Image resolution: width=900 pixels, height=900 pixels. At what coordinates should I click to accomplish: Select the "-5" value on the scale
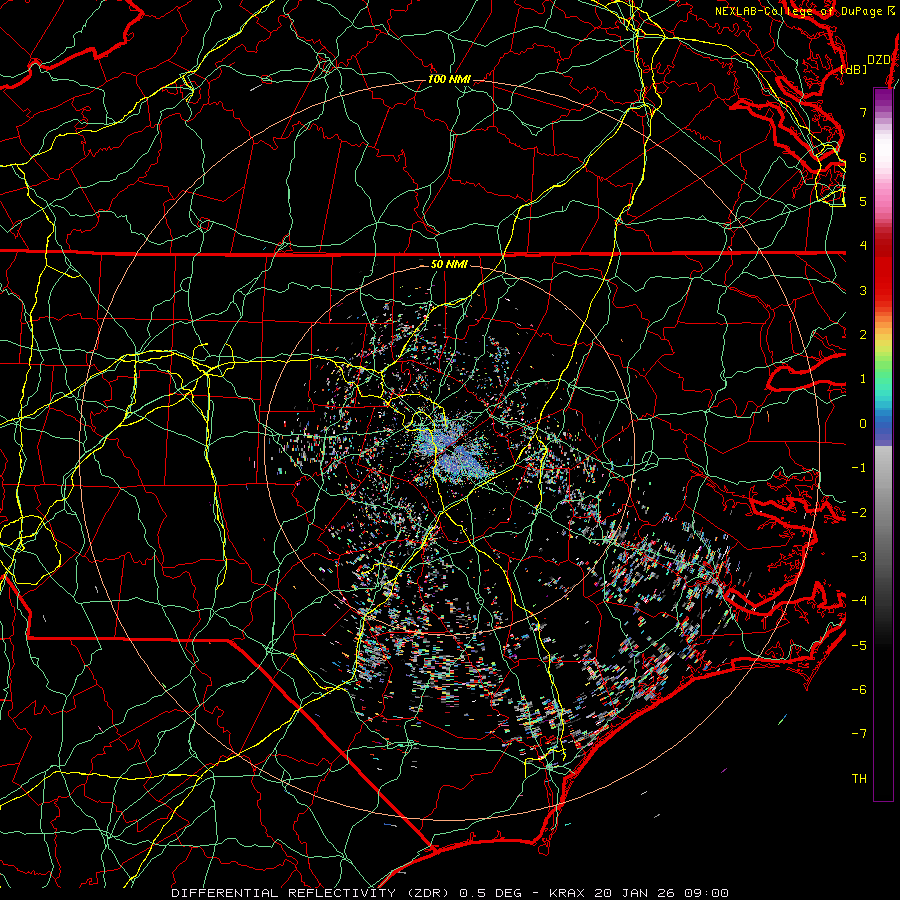tap(859, 645)
